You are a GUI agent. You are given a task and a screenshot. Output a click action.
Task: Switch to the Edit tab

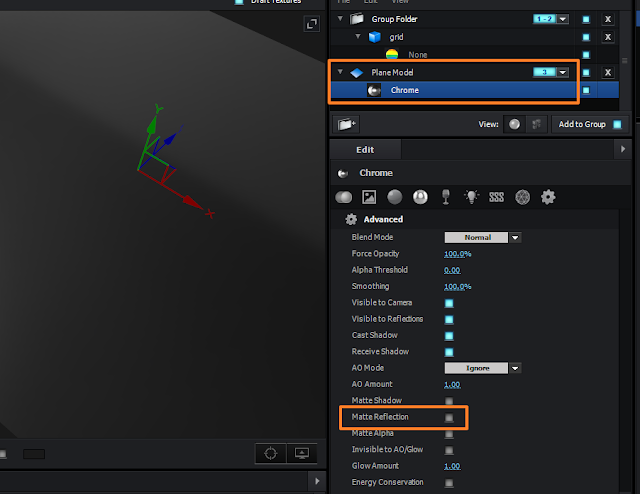(x=365, y=150)
